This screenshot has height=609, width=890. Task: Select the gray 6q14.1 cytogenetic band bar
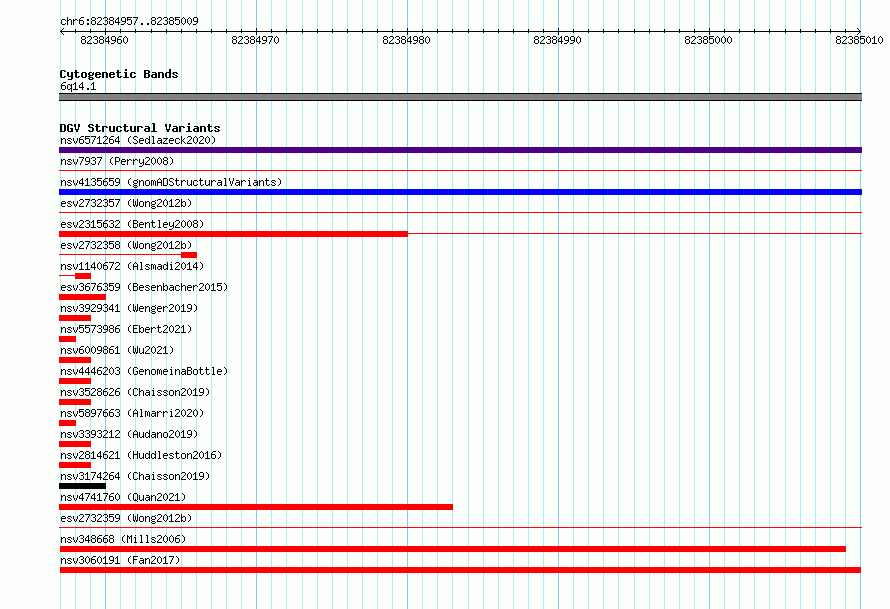point(460,97)
